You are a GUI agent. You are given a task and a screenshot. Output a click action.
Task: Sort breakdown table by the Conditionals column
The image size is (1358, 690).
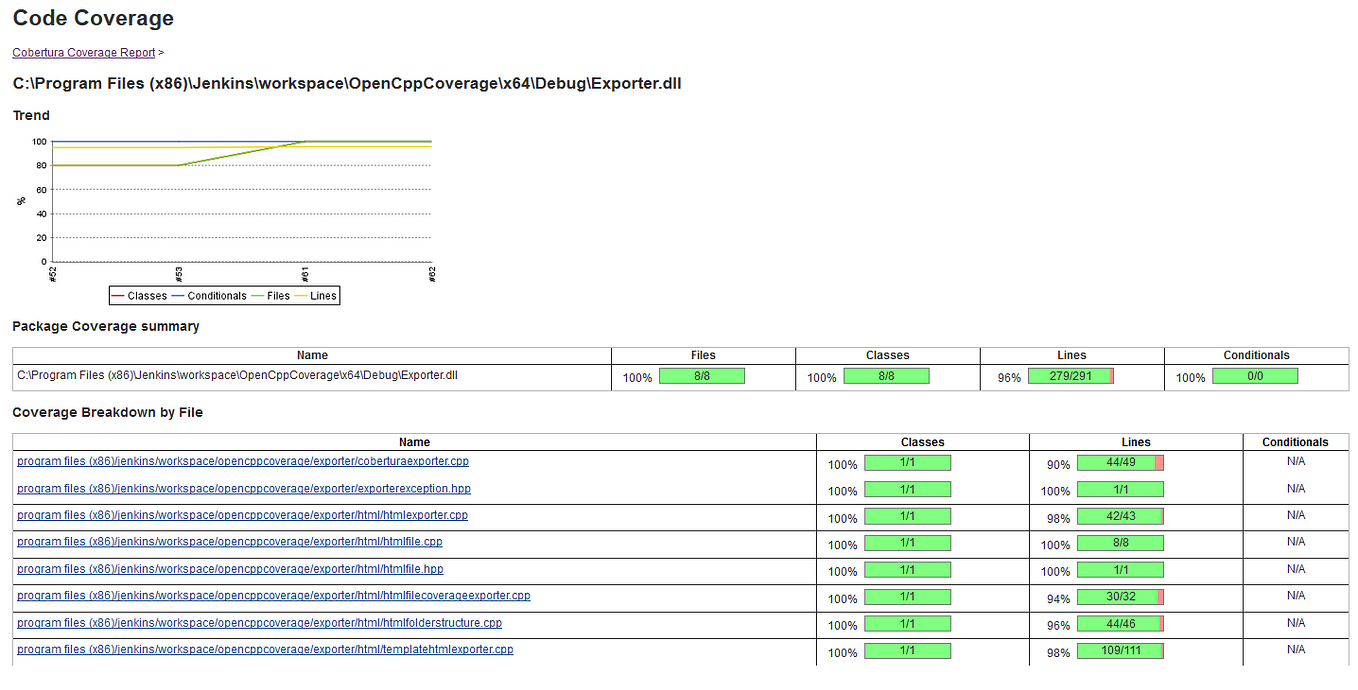(1294, 441)
